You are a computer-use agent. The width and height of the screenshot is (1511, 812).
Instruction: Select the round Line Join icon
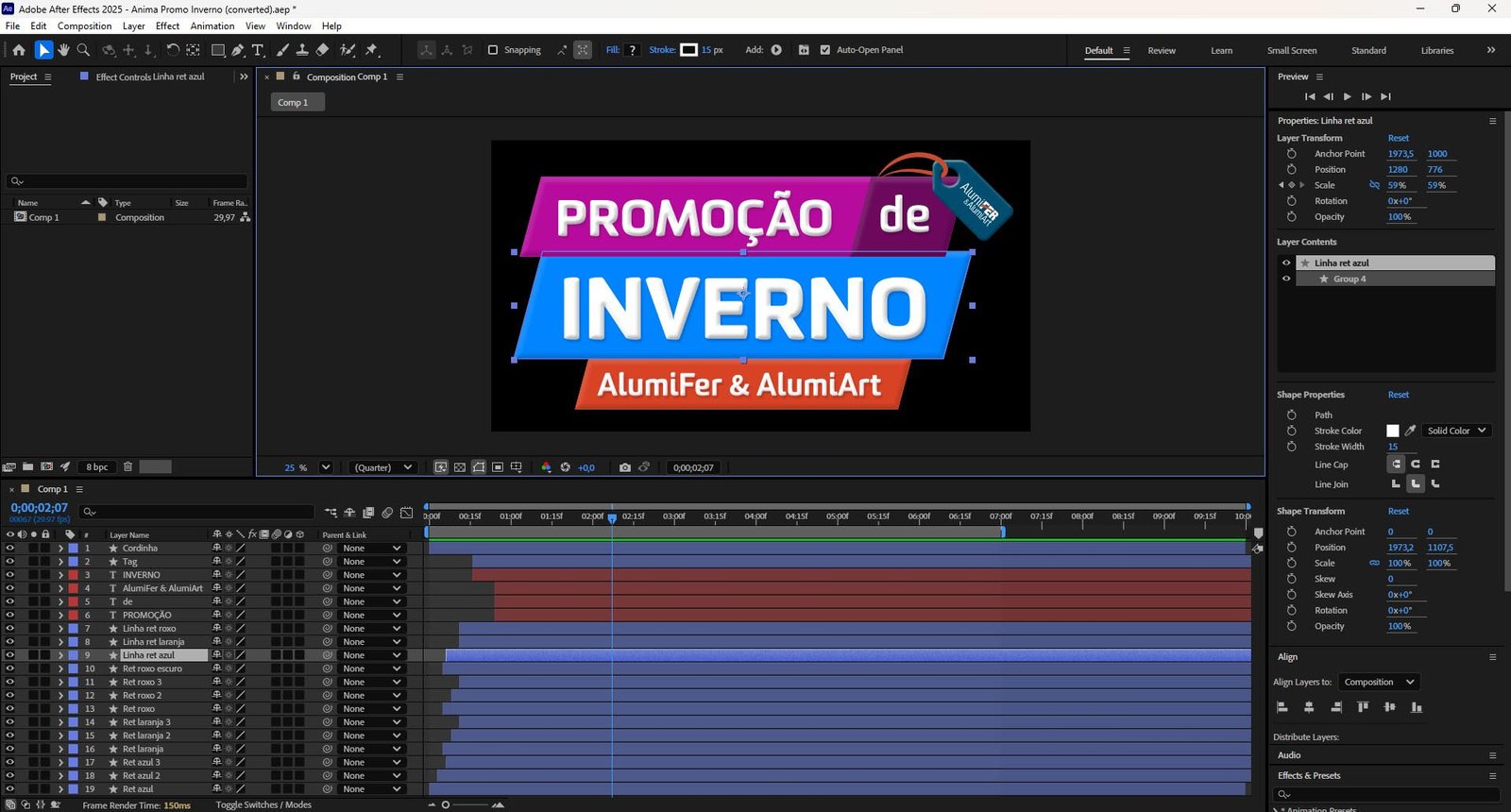pos(1415,483)
